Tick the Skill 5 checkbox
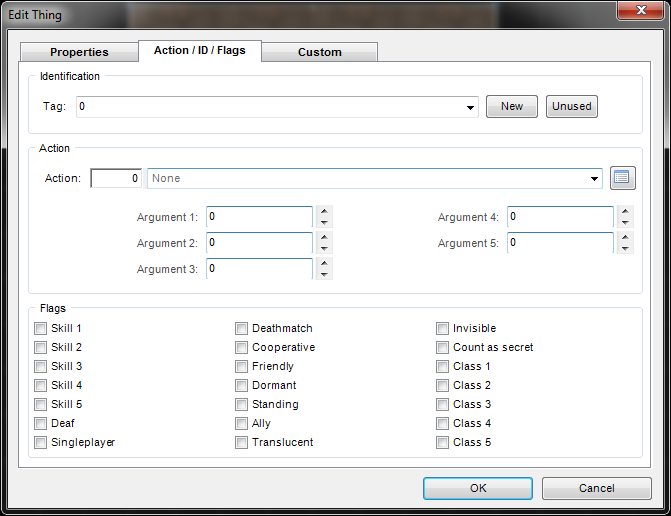This screenshot has width=671, height=516. coord(41,404)
